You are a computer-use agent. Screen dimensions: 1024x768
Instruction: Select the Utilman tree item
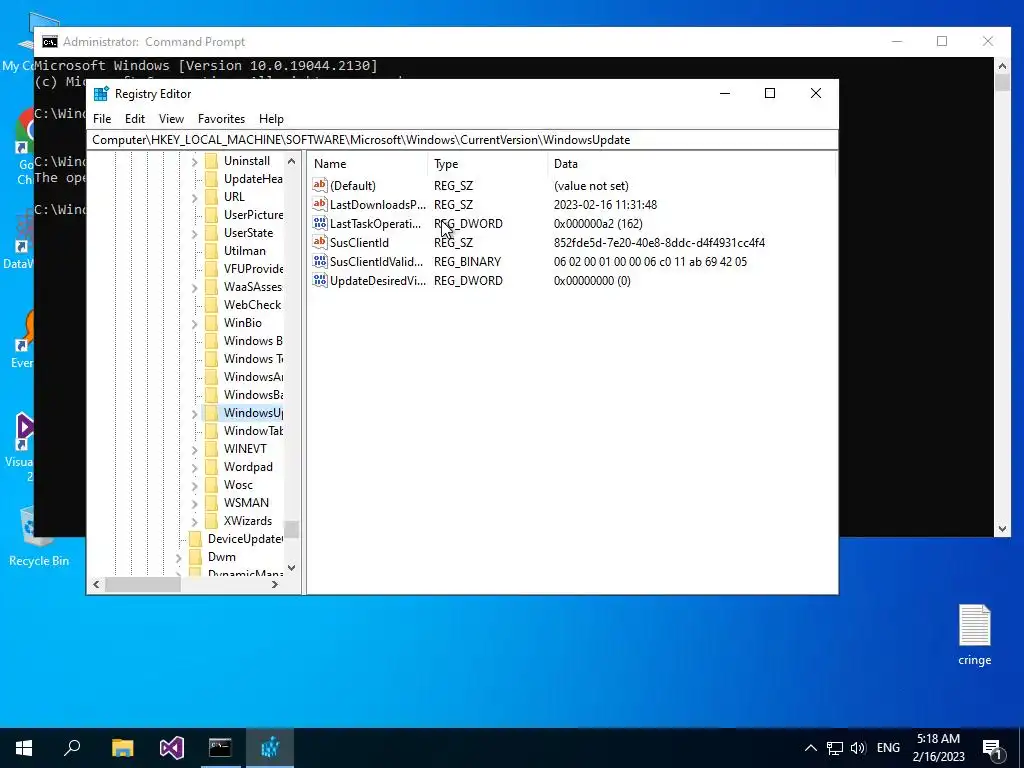tap(244, 251)
